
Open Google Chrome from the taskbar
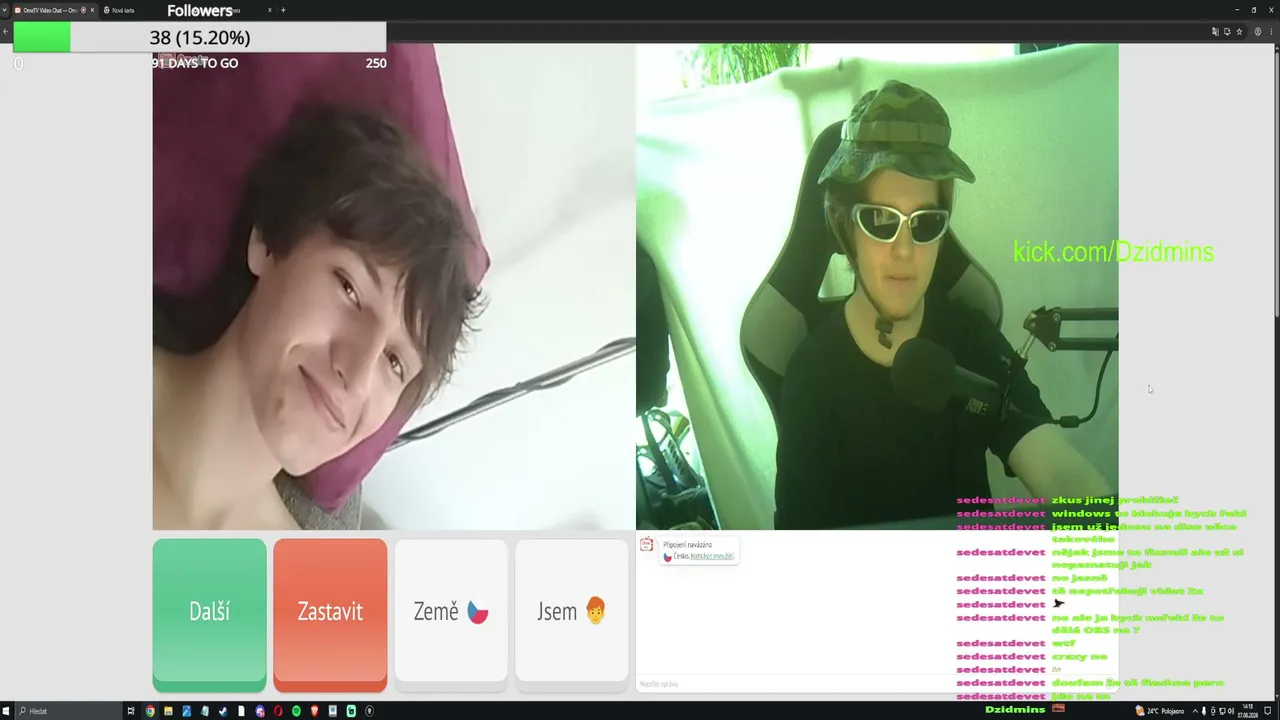(150, 711)
